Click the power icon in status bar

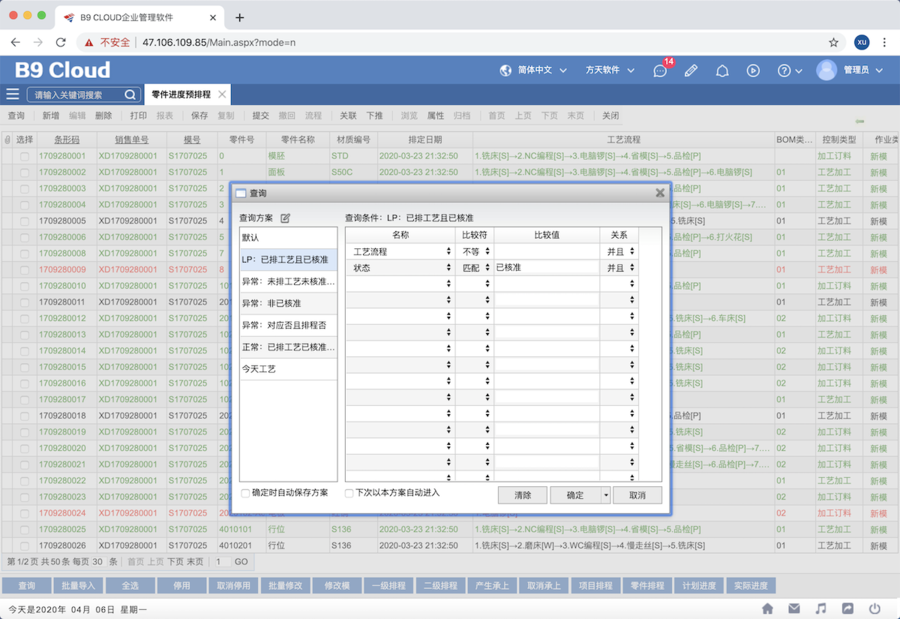click(x=874, y=609)
